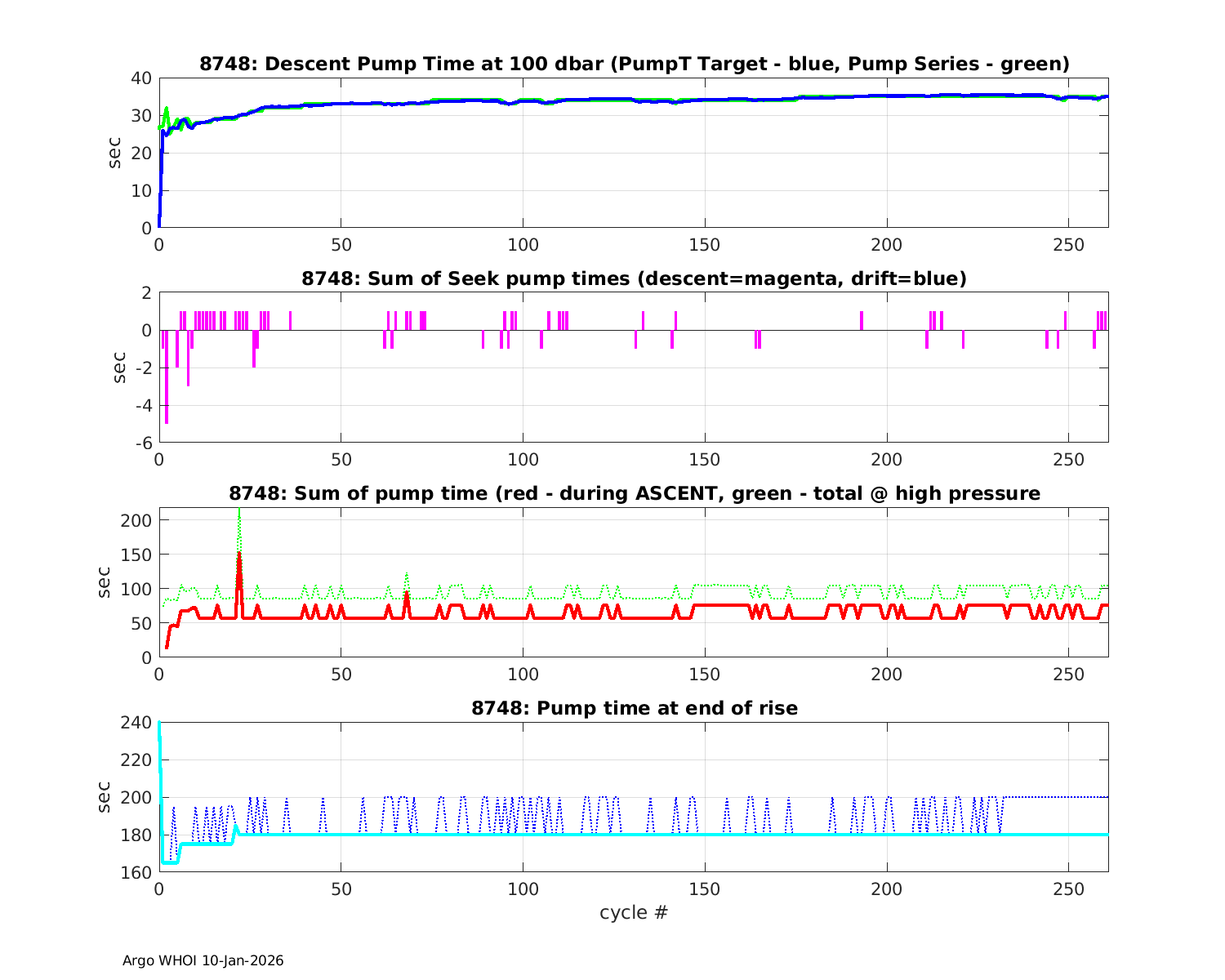Click the second red peak near cycle 68
The height and width of the screenshot is (980, 1225).
(406, 595)
